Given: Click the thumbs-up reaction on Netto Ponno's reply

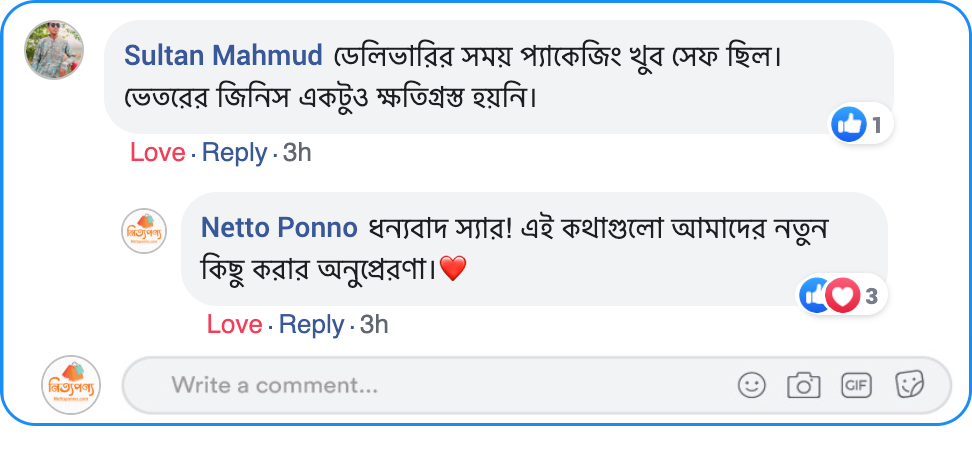Looking at the screenshot, I should (813, 295).
